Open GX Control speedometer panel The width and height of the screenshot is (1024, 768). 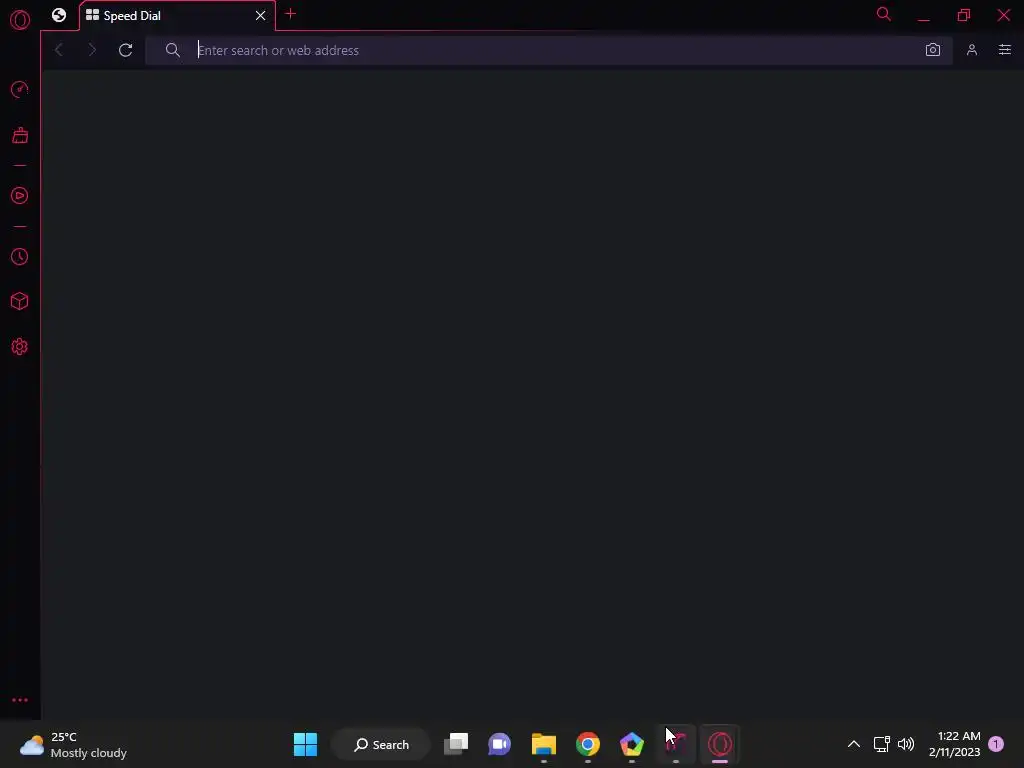[20, 89]
